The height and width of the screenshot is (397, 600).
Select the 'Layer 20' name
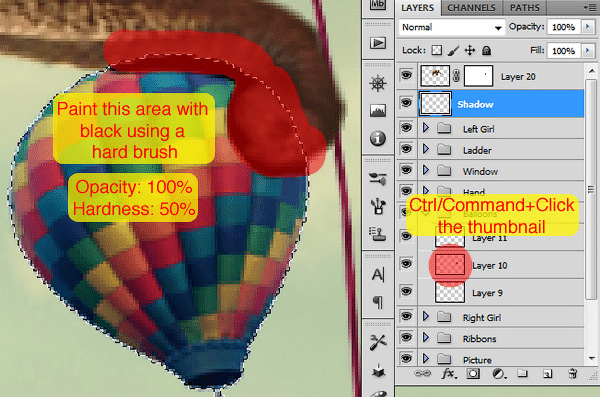point(518,77)
